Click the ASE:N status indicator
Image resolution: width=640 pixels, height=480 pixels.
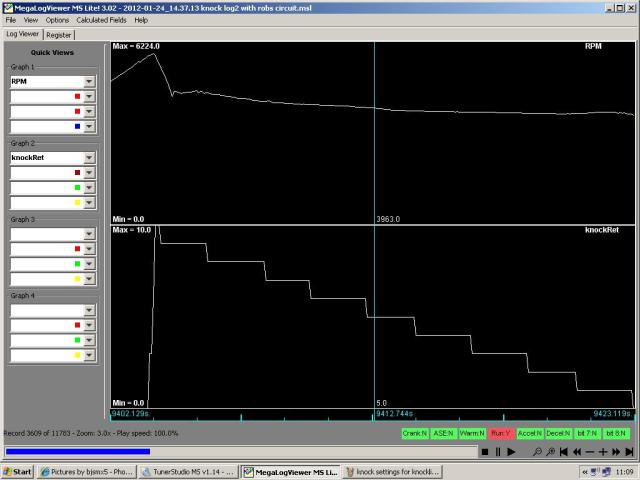pos(444,433)
